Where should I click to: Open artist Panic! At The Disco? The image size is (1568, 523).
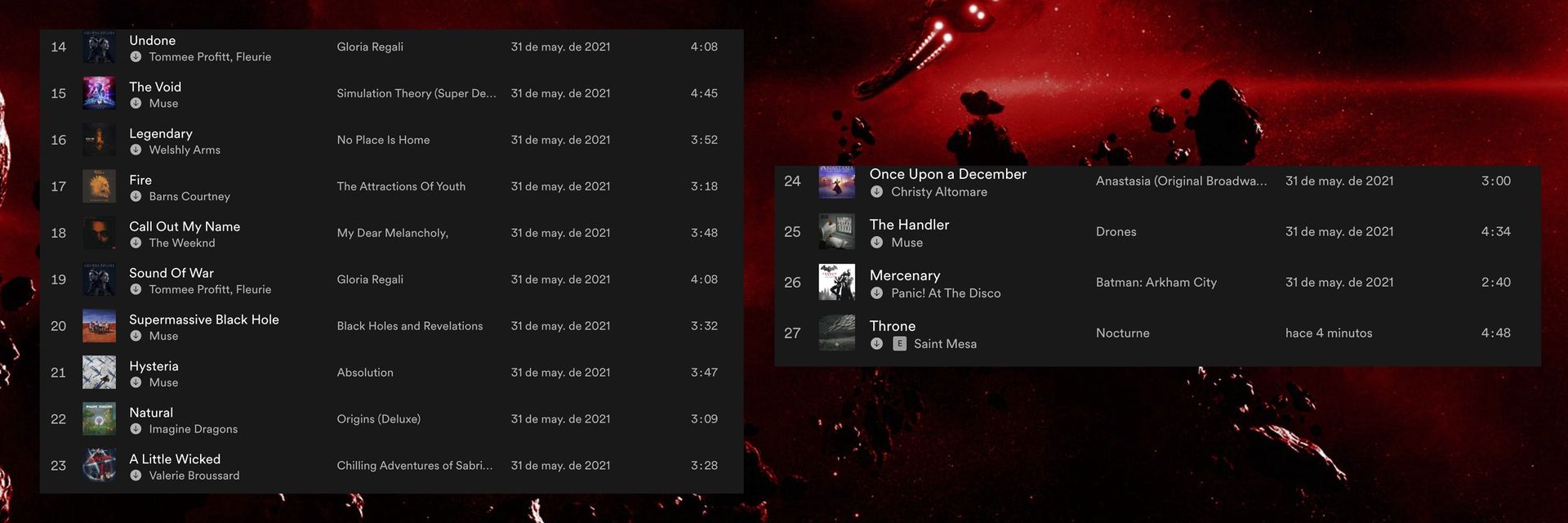946,293
